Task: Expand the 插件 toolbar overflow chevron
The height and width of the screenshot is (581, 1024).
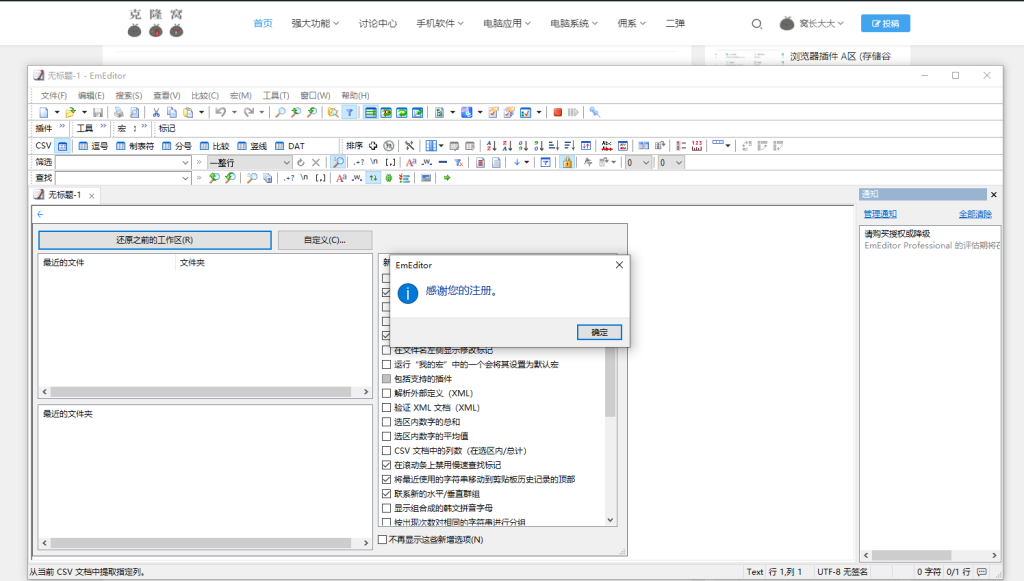Action: coord(62,127)
